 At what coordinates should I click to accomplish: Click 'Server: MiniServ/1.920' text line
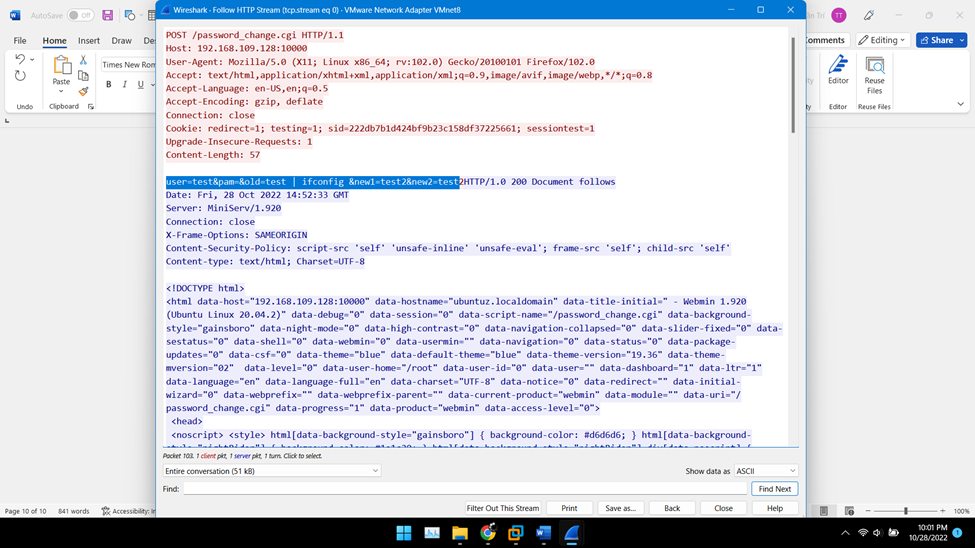tap(223, 208)
